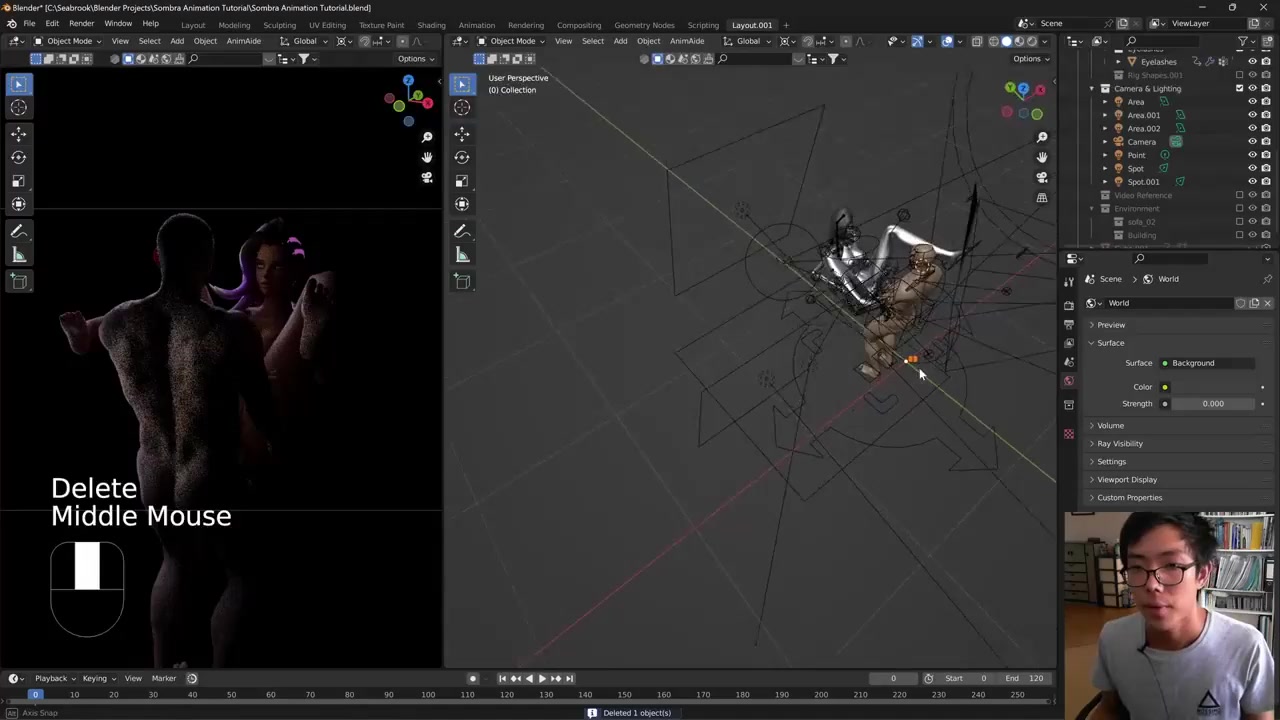Activate the Measure tool in right viewport
1280x720 pixels.
(462, 255)
